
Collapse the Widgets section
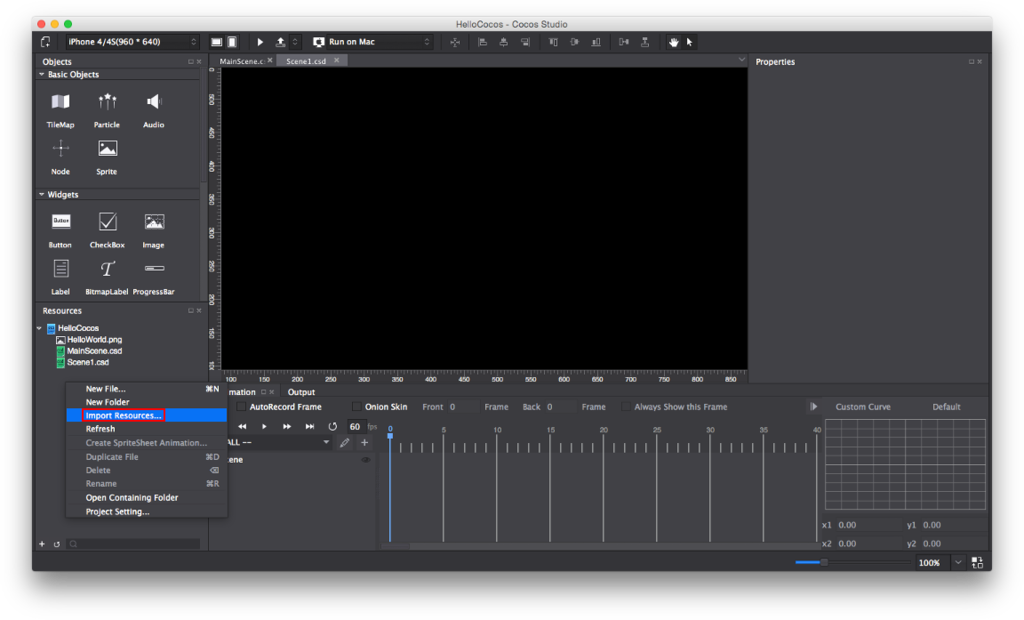click(42, 195)
